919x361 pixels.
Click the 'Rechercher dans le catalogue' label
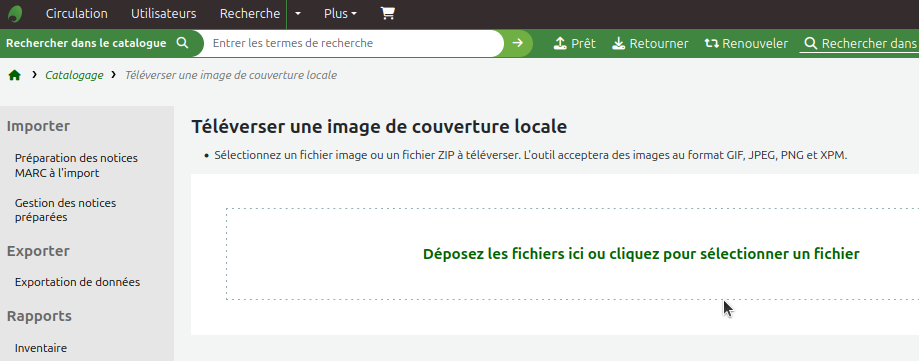tap(86, 43)
